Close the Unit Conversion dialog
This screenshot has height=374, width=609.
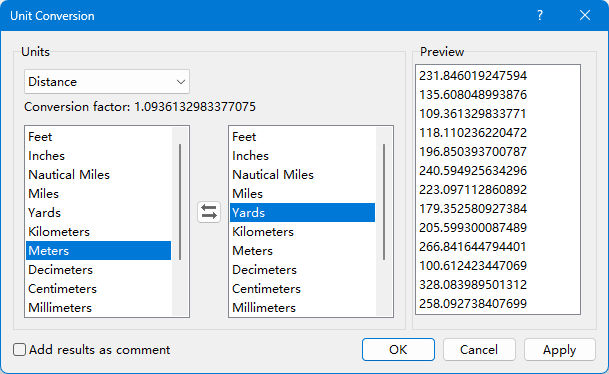tap(585, 16)
